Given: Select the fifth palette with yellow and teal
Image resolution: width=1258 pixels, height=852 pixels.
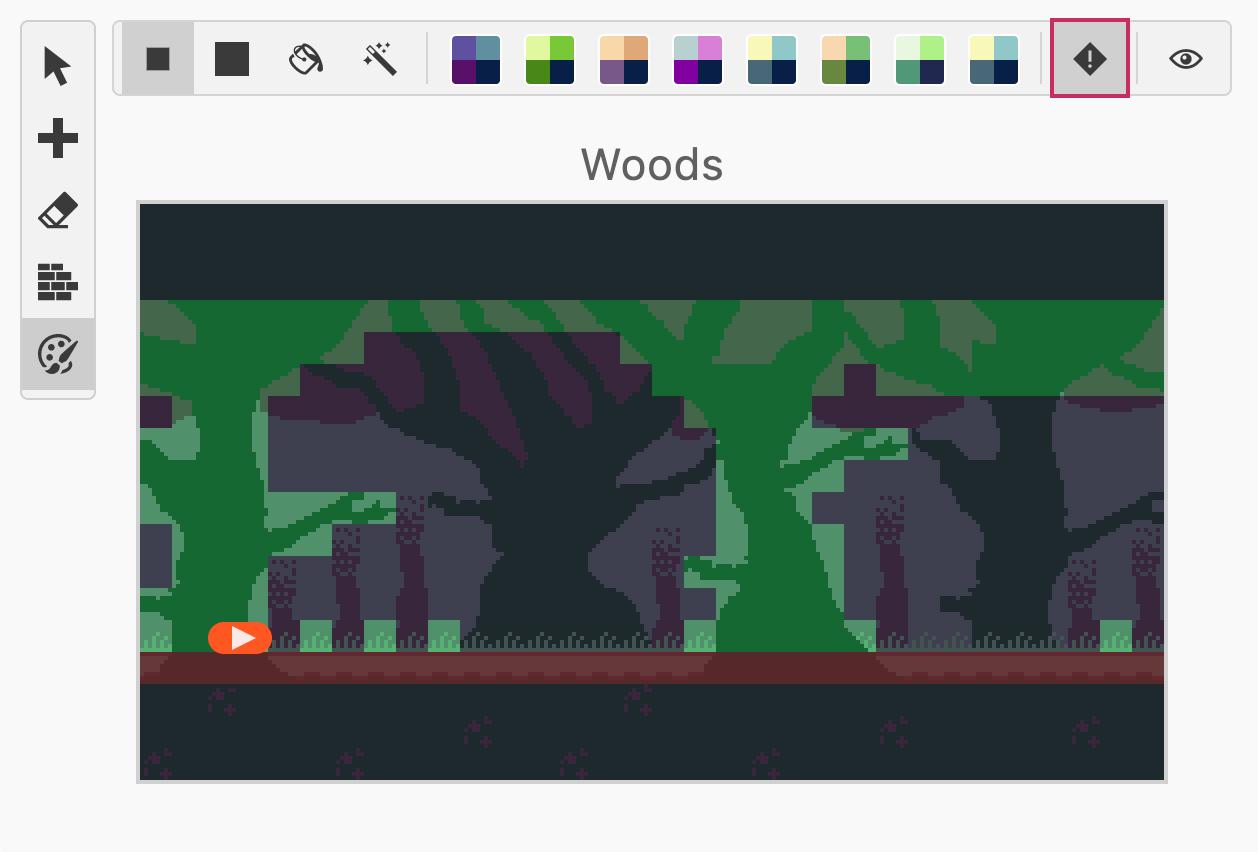Looking at the screenshot, I should pyautogui.click(x=772, y=60).
